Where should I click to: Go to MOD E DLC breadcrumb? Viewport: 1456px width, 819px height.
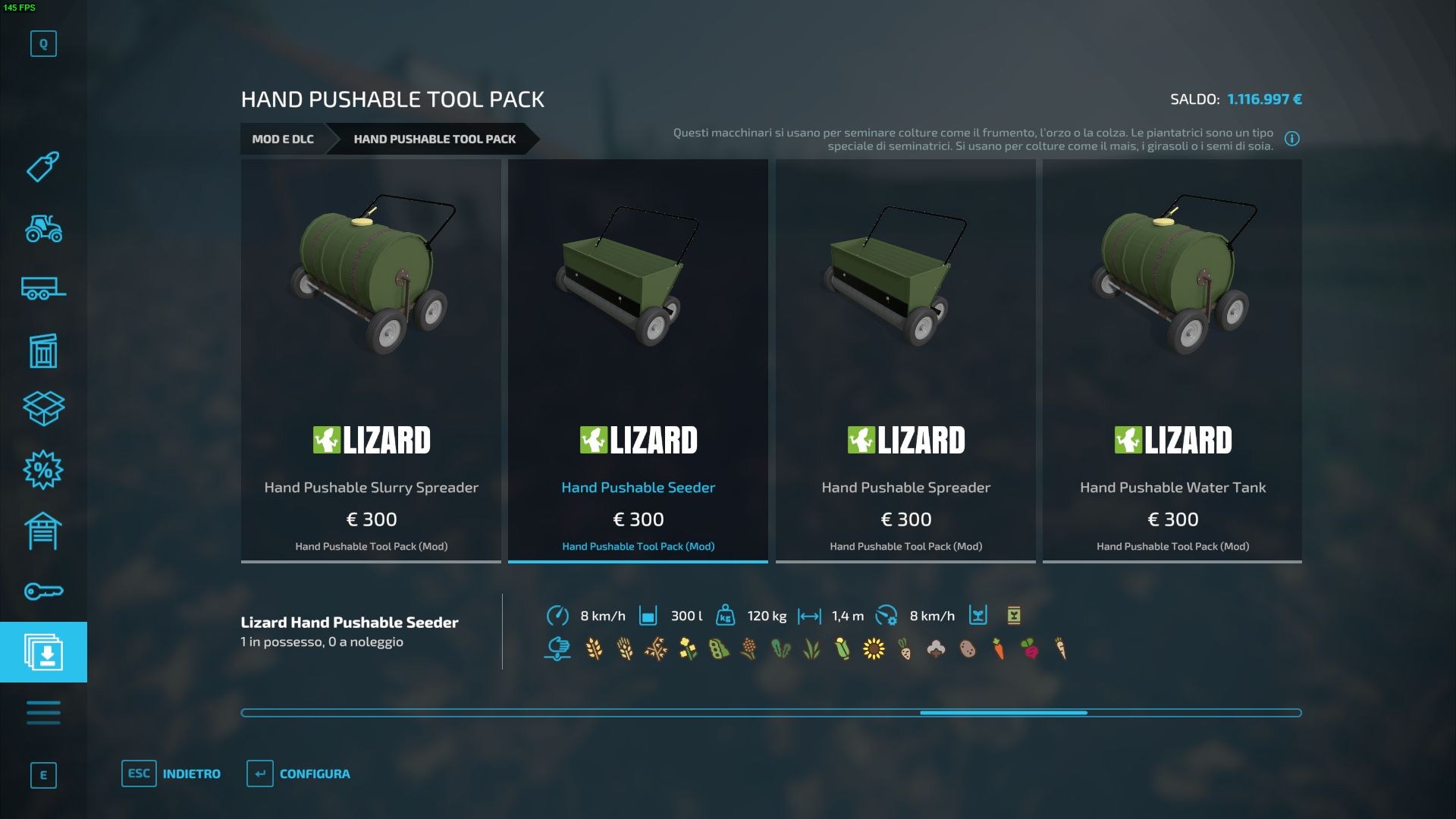click(x=283, y=139)
